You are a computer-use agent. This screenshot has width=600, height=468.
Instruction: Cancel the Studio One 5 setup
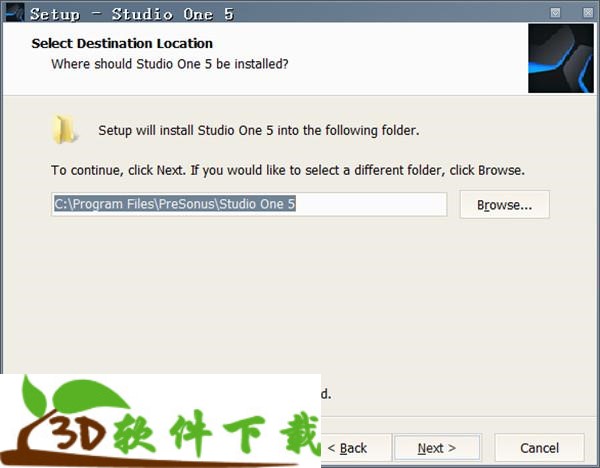point(539,448)
